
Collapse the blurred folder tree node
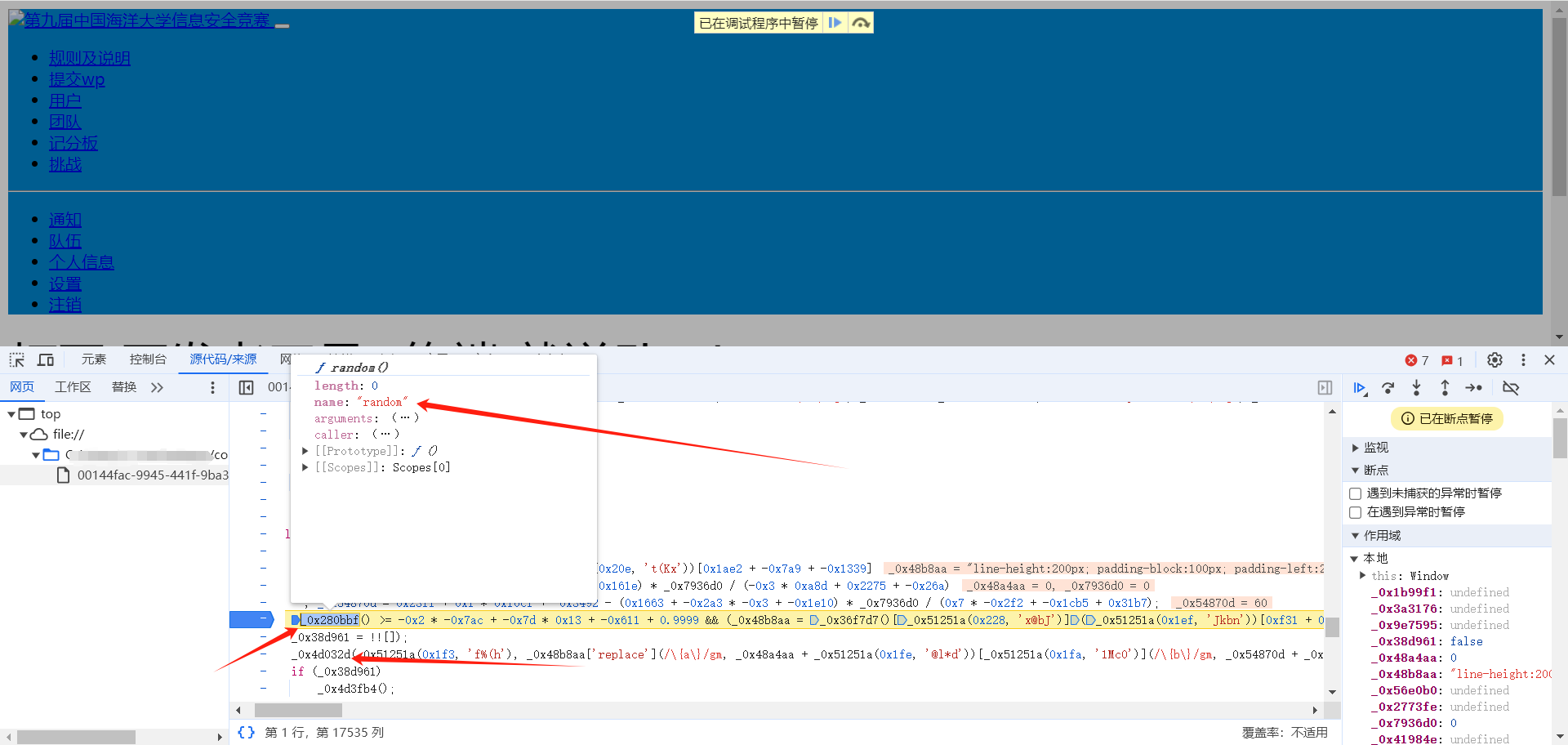(x=36, y=455)
